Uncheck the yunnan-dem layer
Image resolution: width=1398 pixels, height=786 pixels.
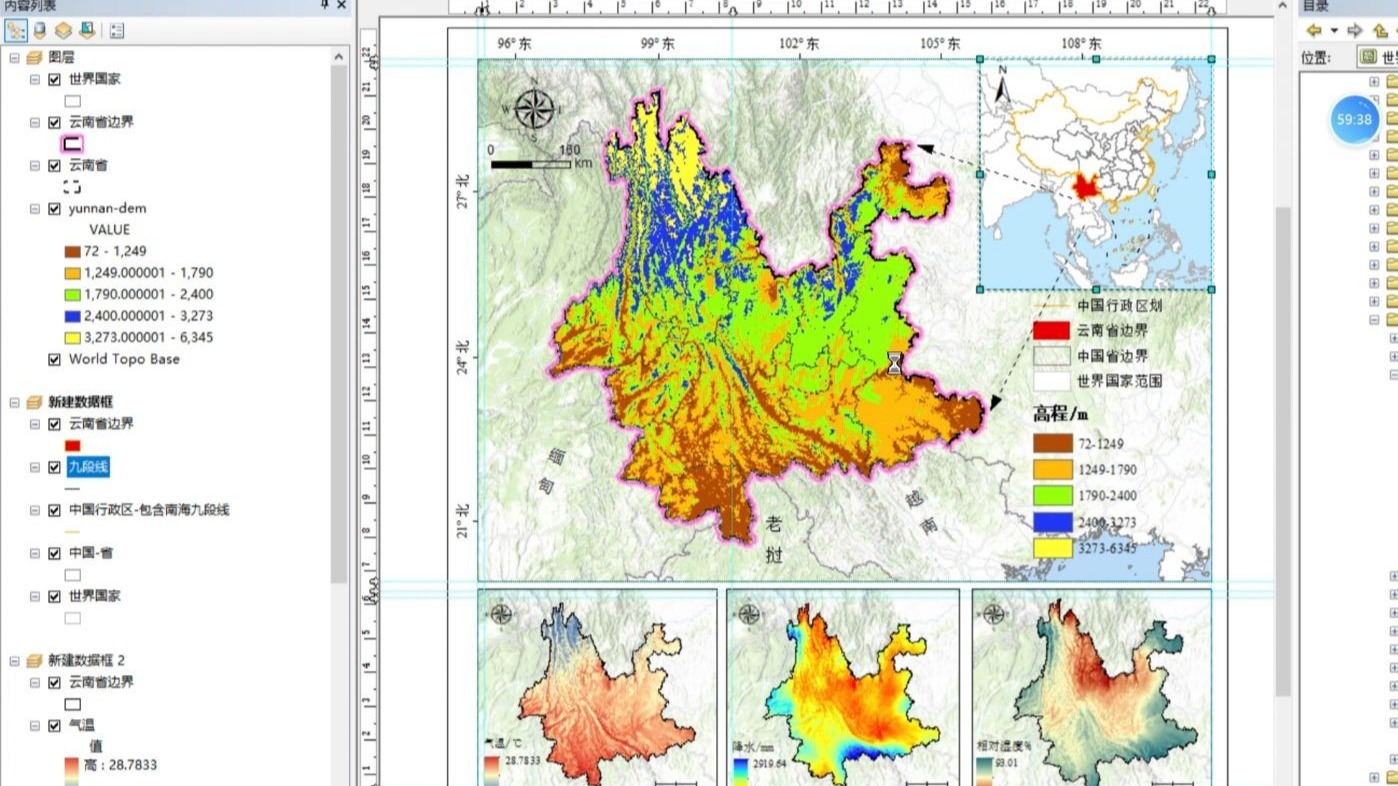(x=53, y=208)
